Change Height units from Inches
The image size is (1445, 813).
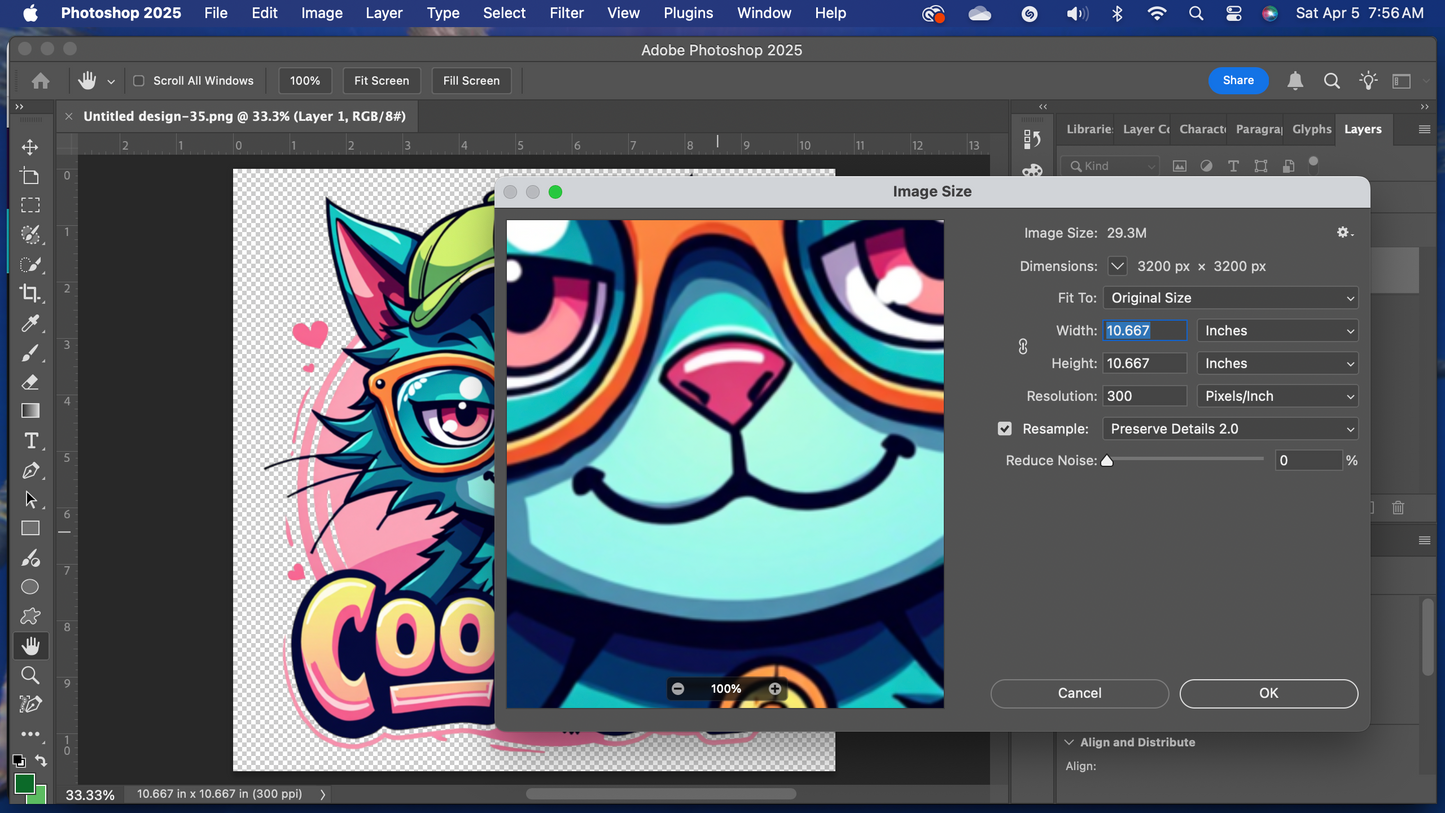click(1278, 364)
